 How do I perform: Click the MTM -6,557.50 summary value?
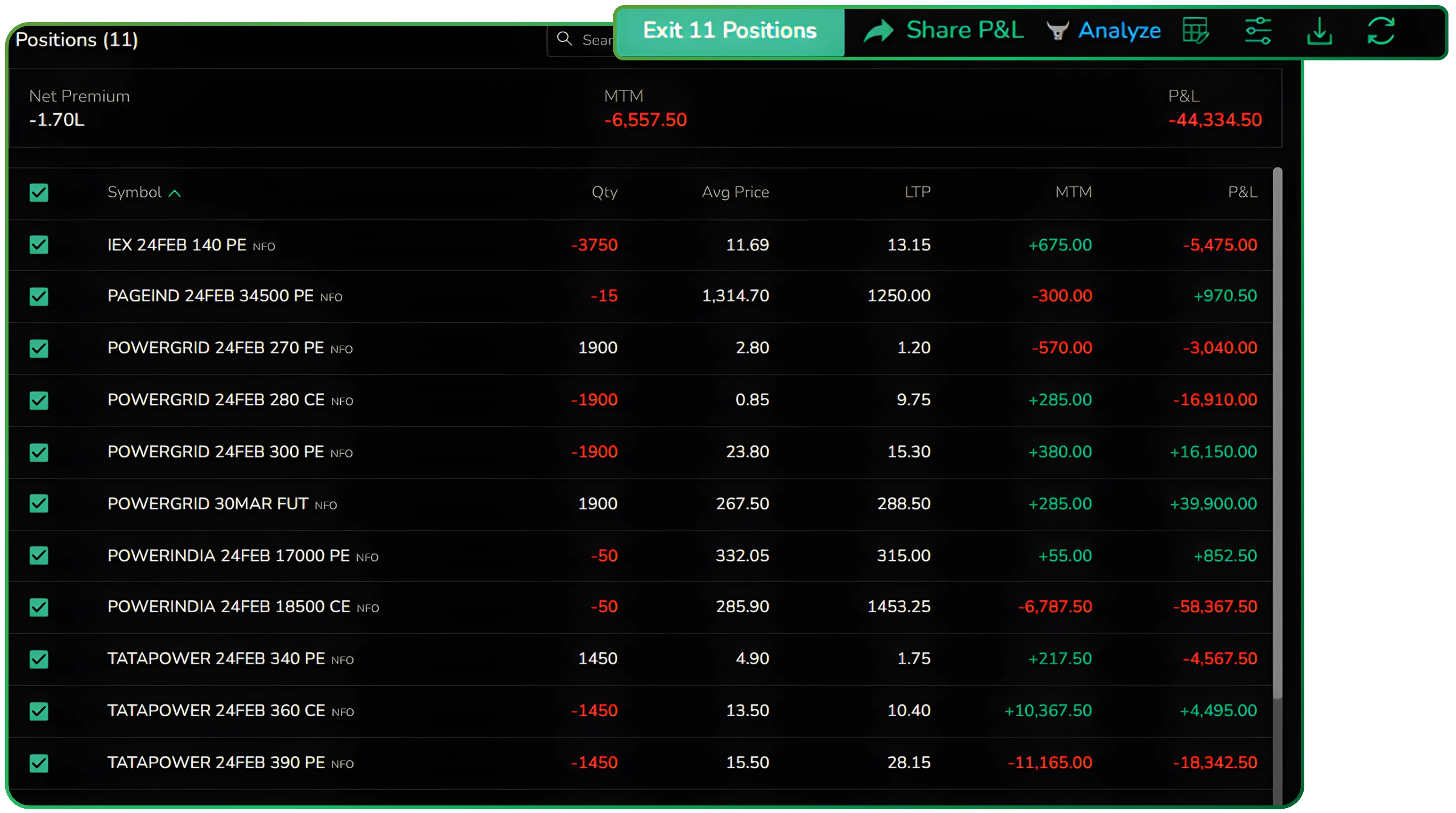click(x=645, y=119)
